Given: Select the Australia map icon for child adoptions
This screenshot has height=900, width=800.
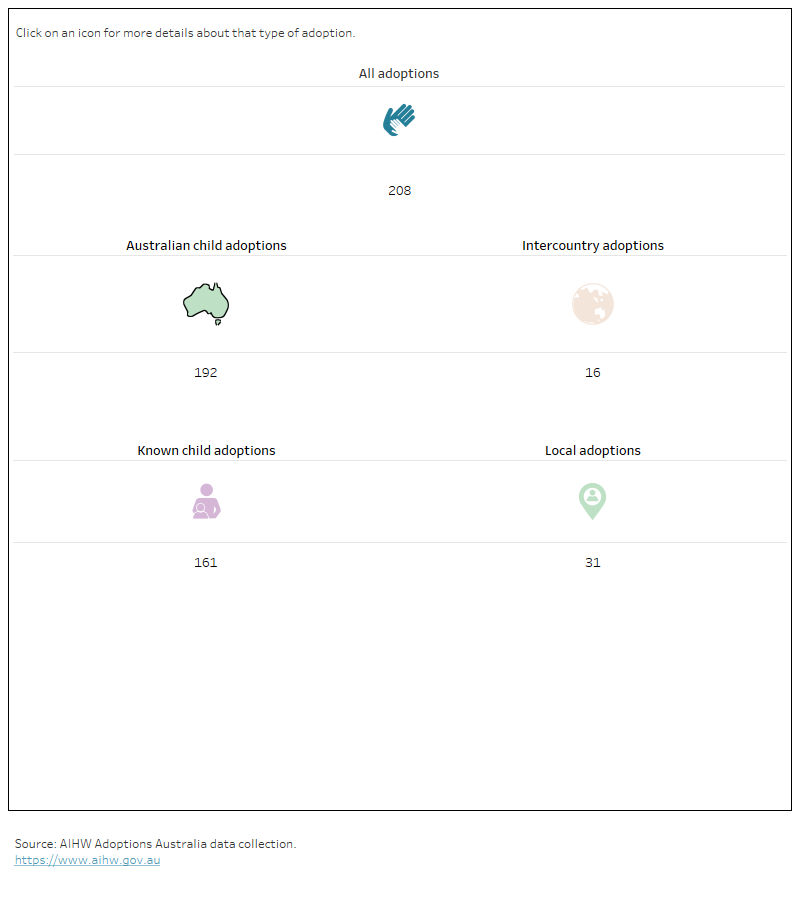Looking at the screenshot, I should [x=205, y=303].
